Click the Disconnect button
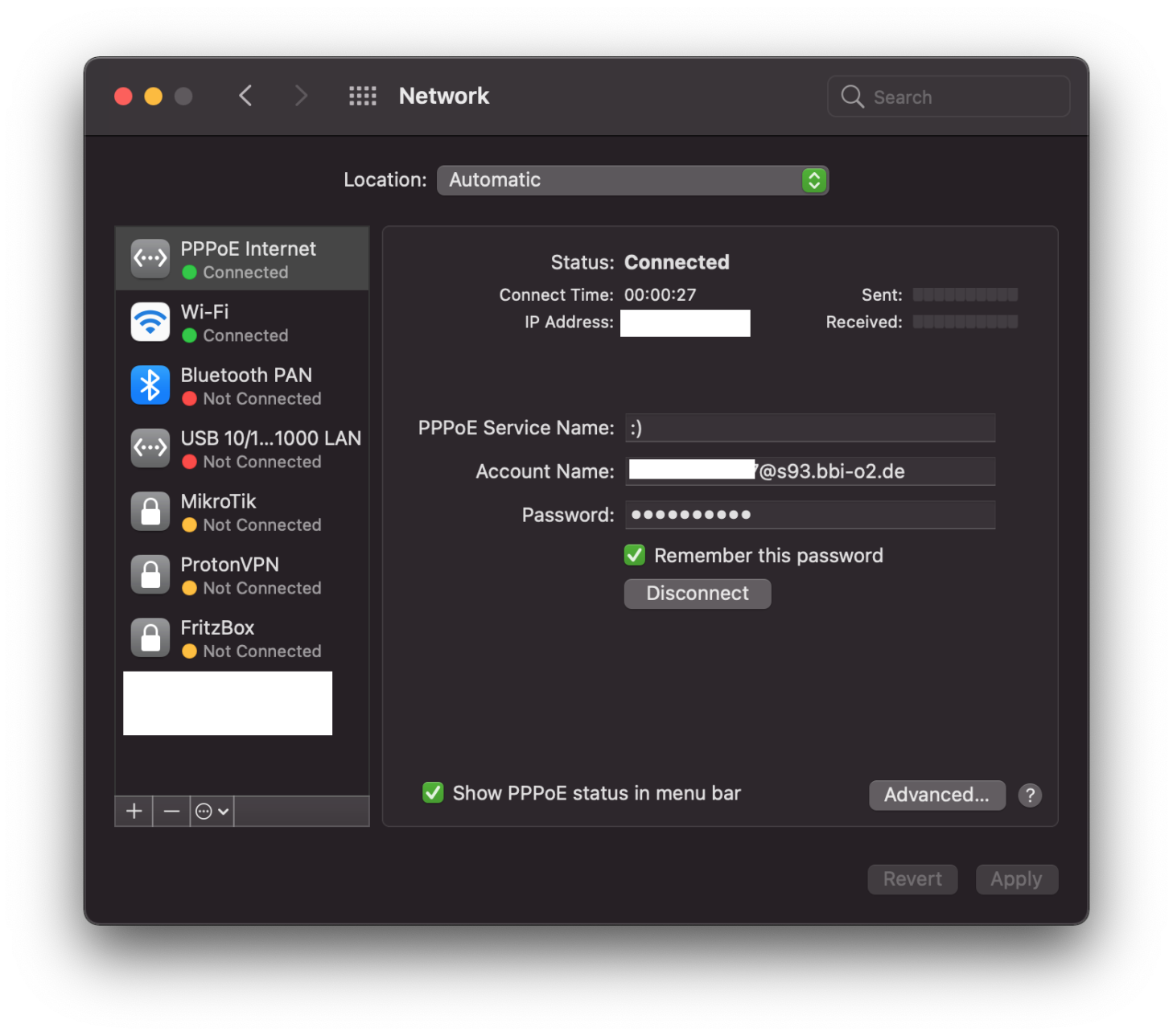 [698, 594]
